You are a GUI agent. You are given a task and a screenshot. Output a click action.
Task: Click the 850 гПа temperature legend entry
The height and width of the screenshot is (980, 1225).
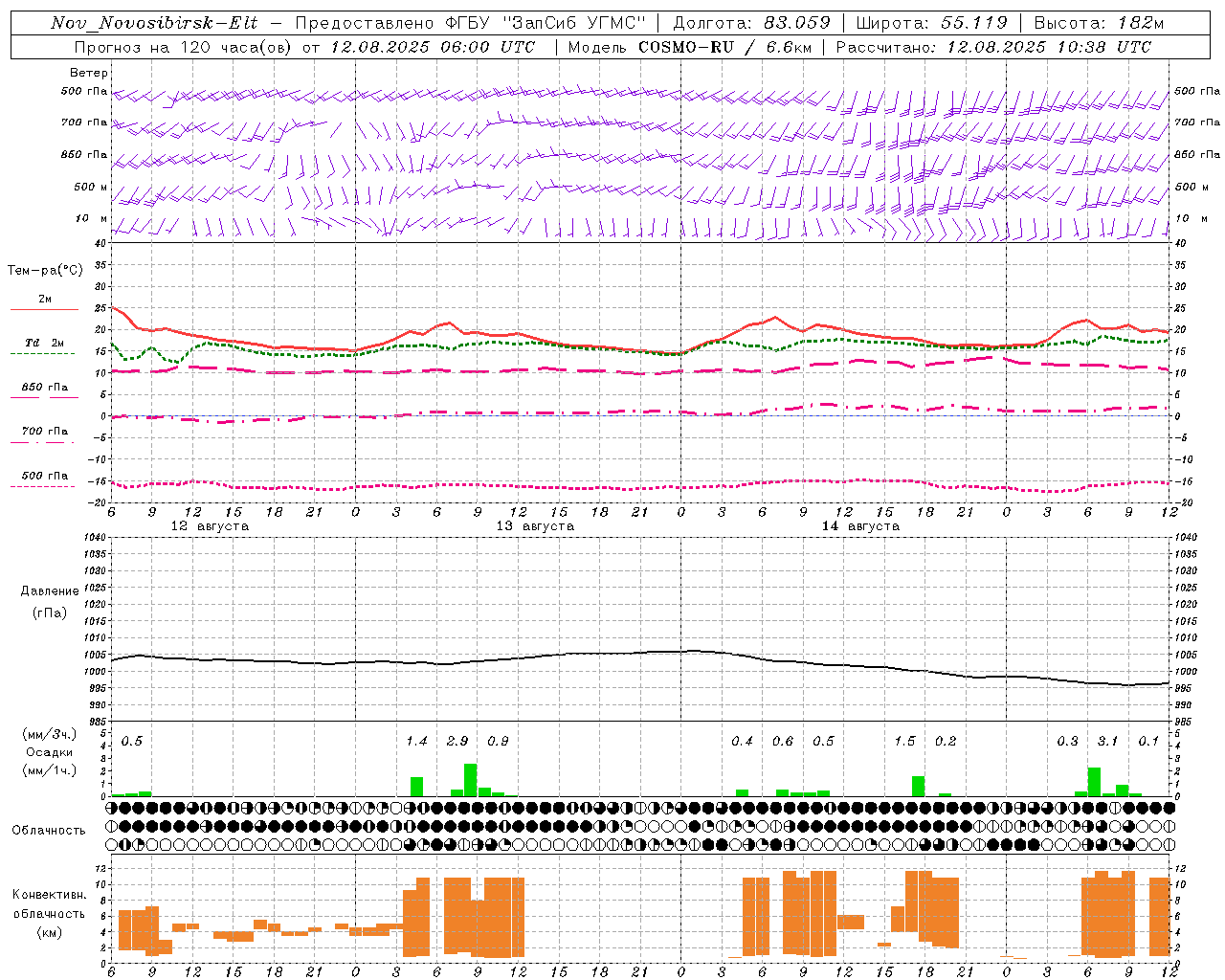click(x=44, y=388)
